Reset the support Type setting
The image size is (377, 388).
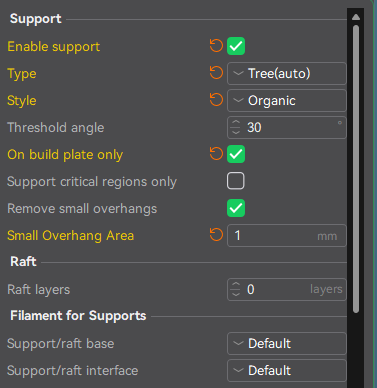216,73
